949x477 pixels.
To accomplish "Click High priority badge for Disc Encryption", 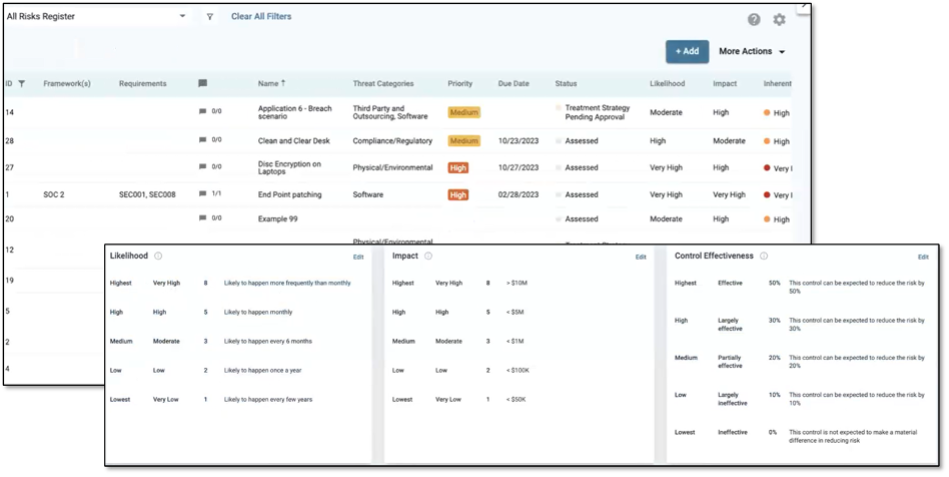I will click(458, 168).
